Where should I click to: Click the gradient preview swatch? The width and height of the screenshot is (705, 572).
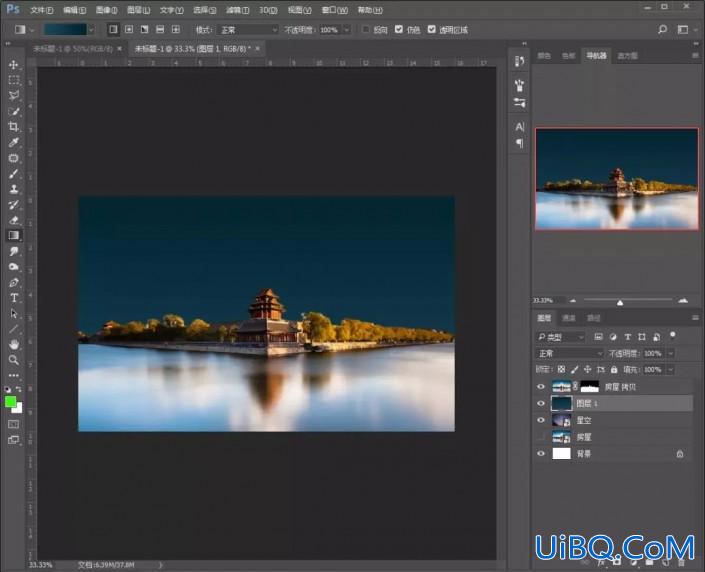[65, 30]
